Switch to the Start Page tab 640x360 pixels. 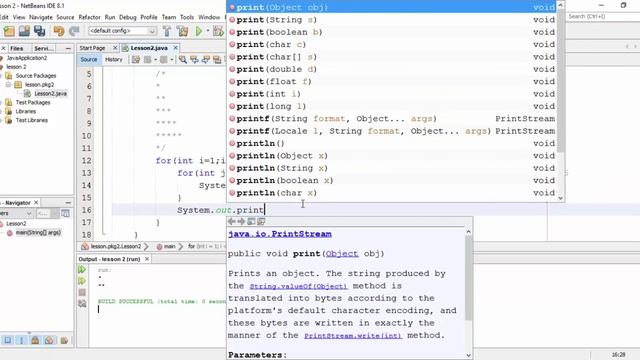[x=93, y=48]
